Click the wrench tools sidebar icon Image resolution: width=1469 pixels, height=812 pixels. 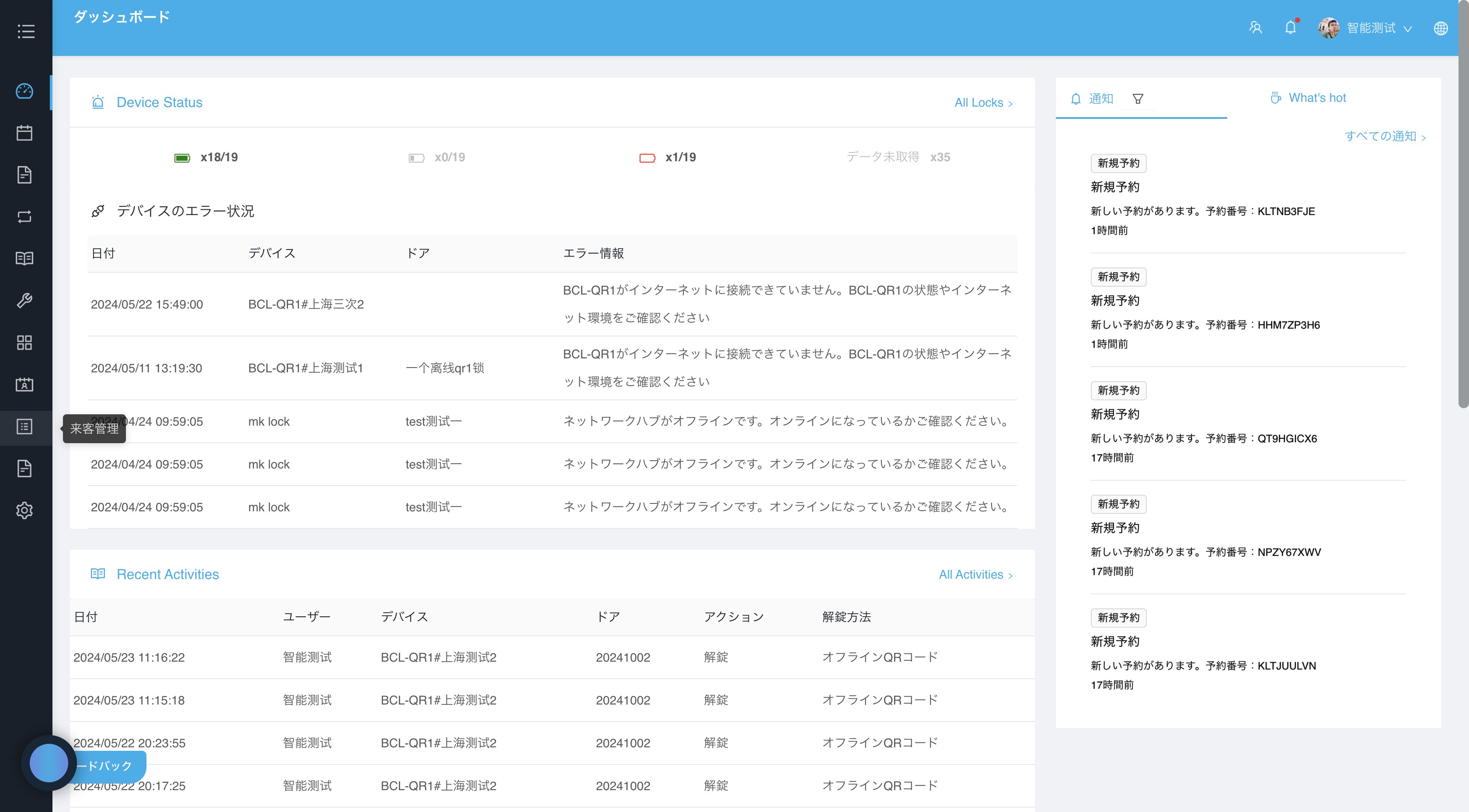pyautogui.click(x=24, y=301)
